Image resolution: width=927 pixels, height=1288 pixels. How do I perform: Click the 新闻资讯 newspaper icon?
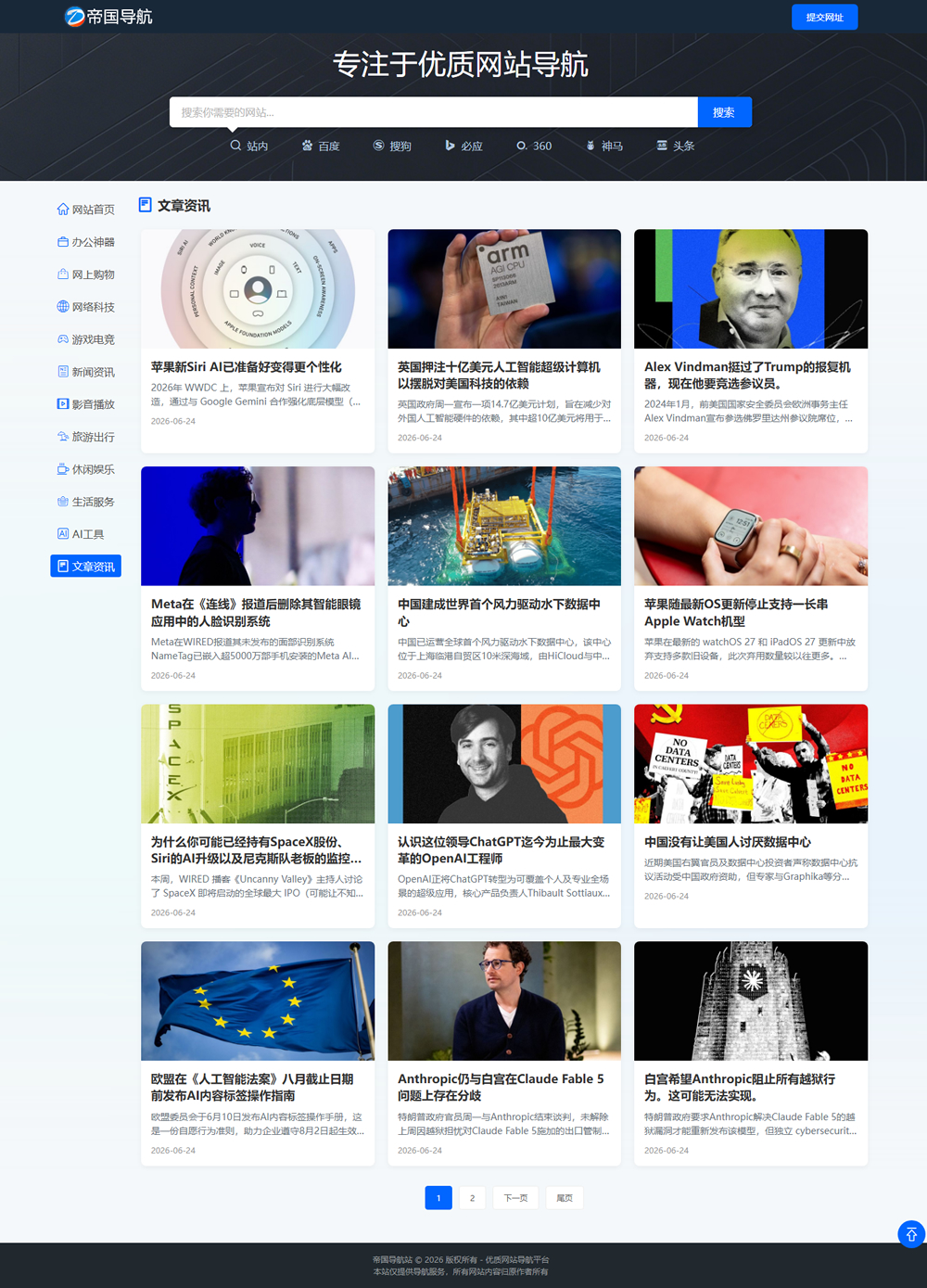tap(63, 372)
